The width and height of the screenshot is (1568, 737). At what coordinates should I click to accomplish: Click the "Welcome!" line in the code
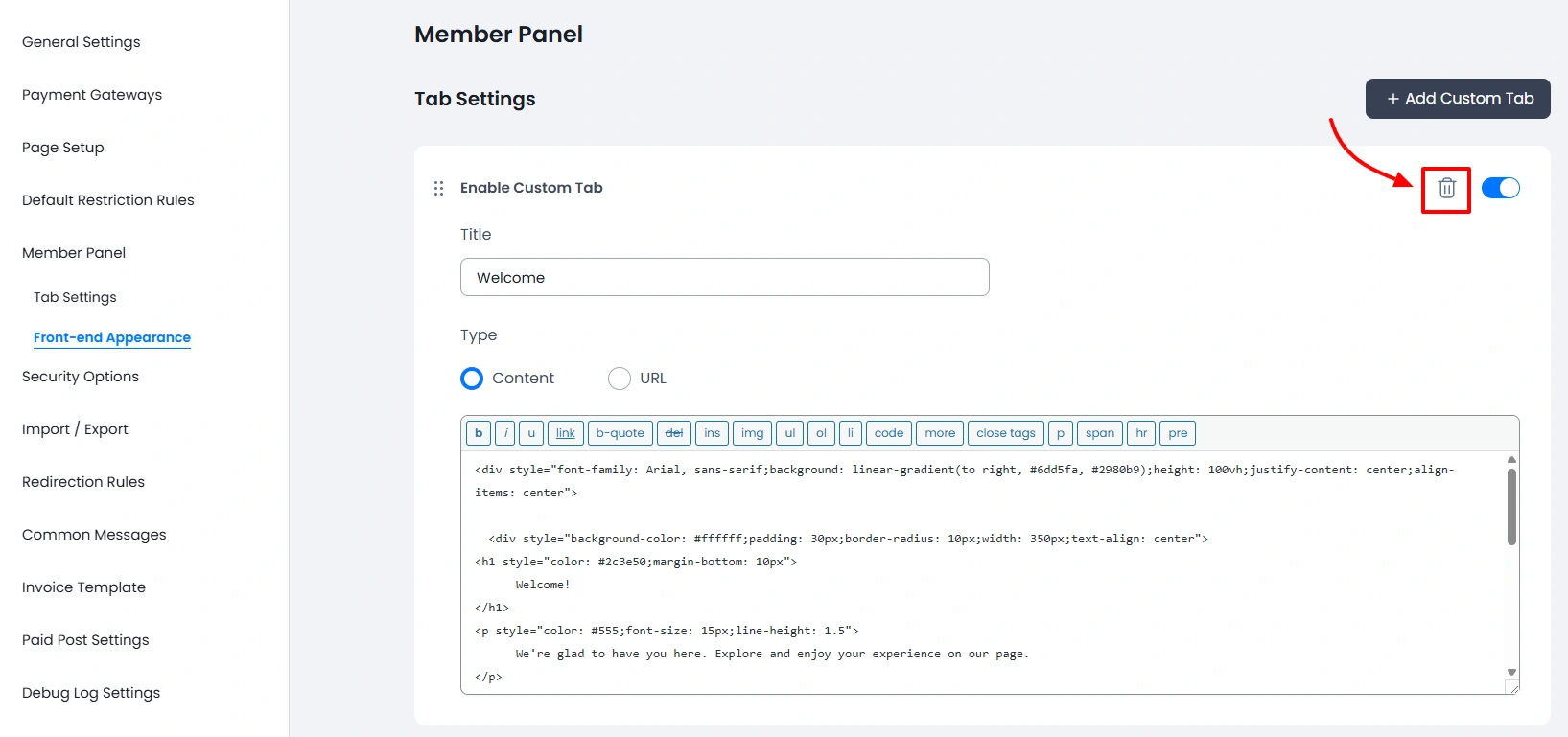pyautogui.click(x=543, y=585)
